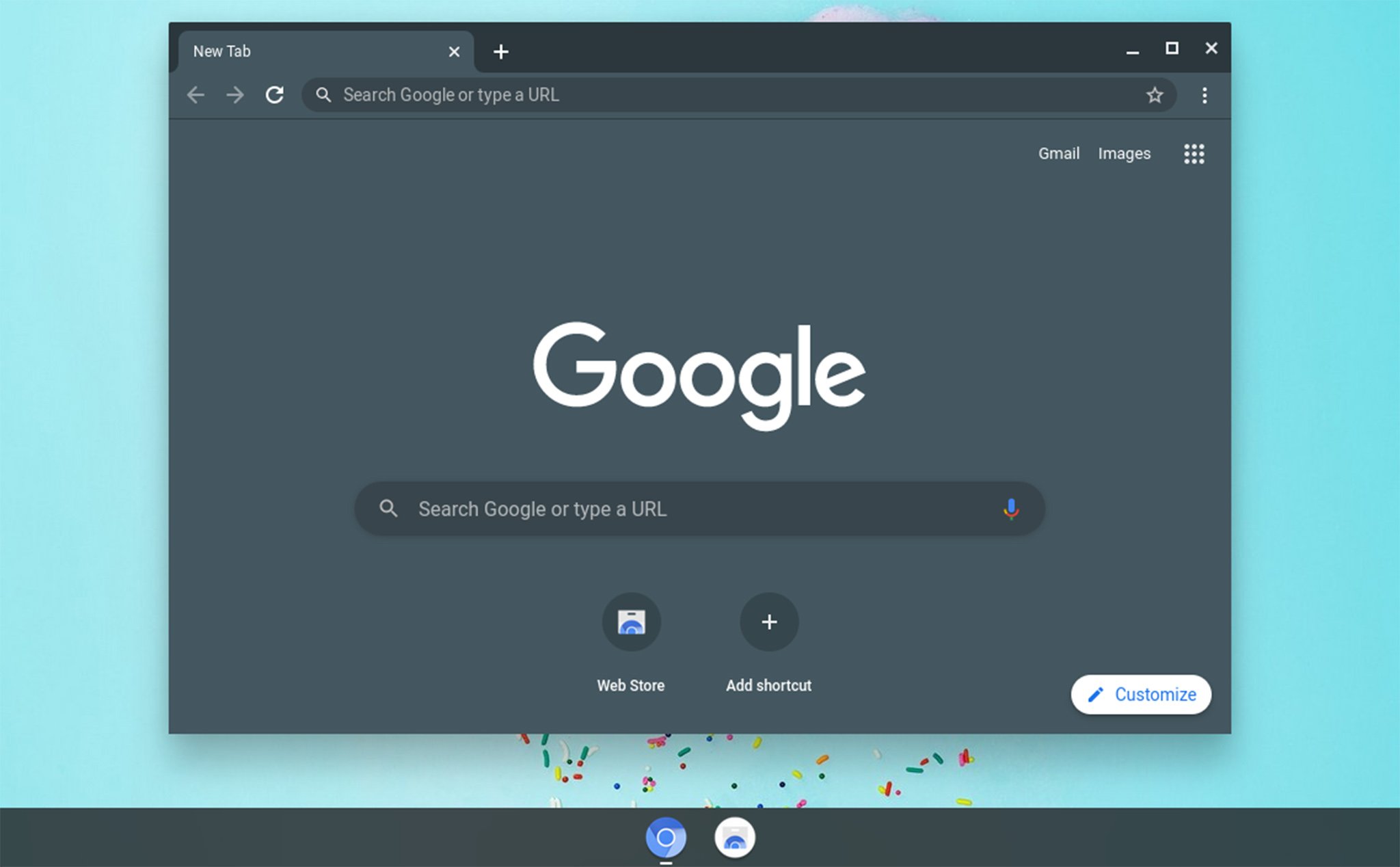Open a new tab with the plus icon
Image resolution: width=1400 pixels, height=867 pixels.
(501, 51)
